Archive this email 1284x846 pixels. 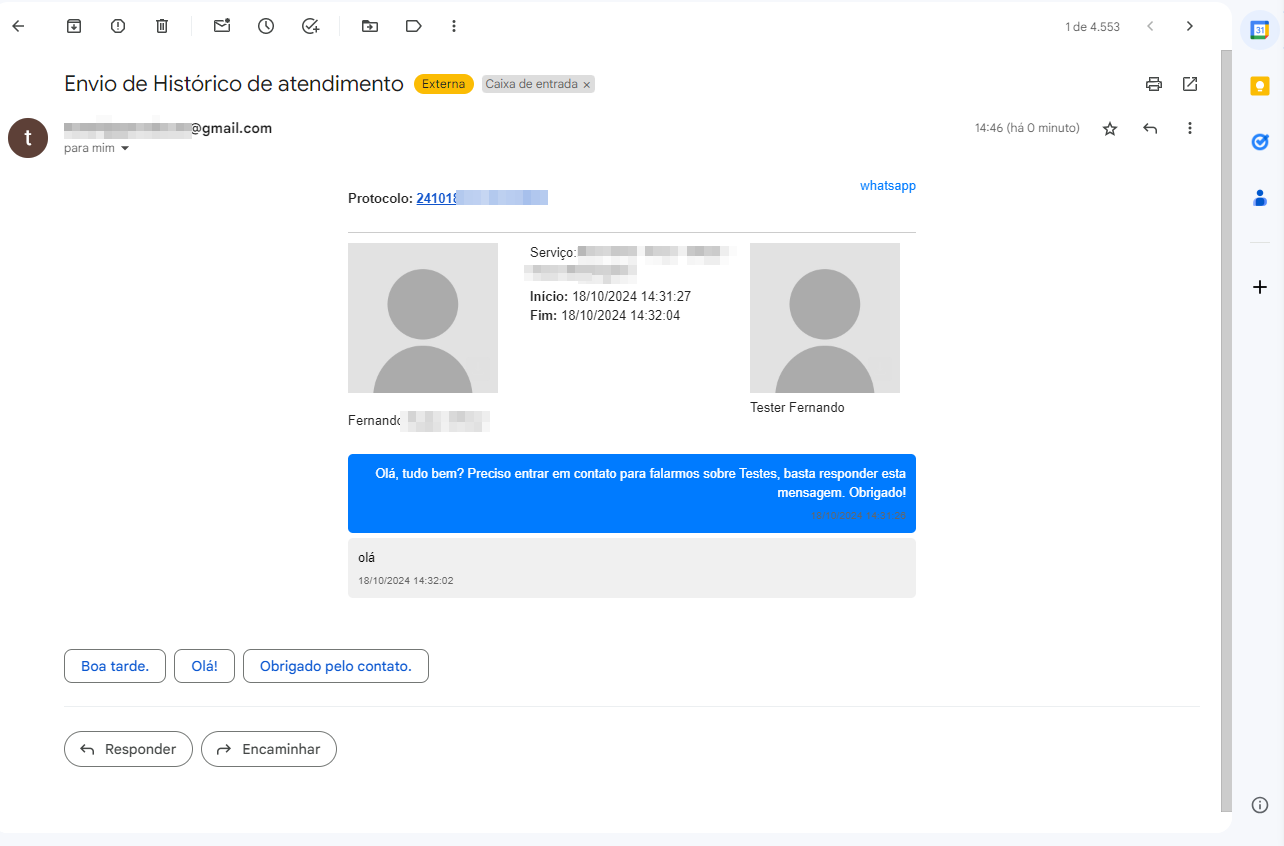click(74, 26)
